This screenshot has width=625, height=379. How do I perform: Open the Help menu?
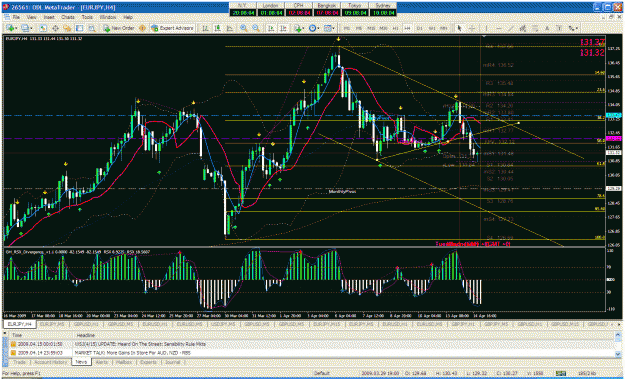tap(128, 18)
